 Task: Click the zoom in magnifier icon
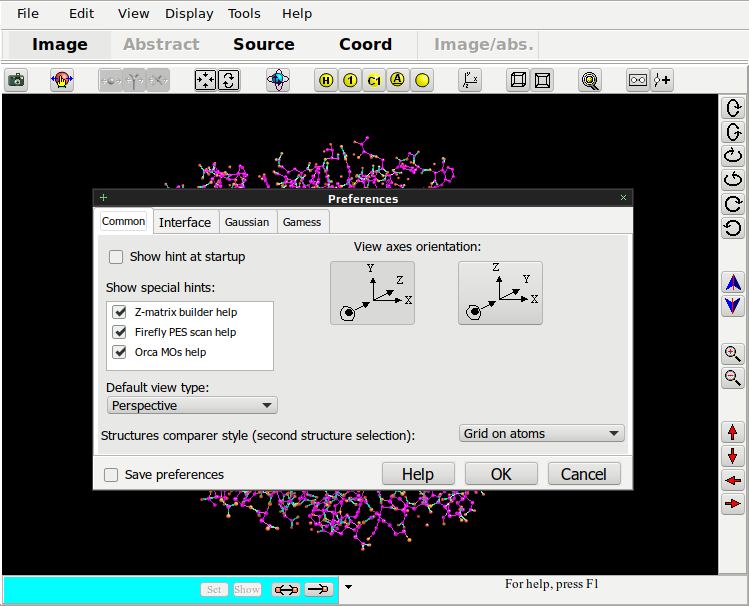pos(733,354)
